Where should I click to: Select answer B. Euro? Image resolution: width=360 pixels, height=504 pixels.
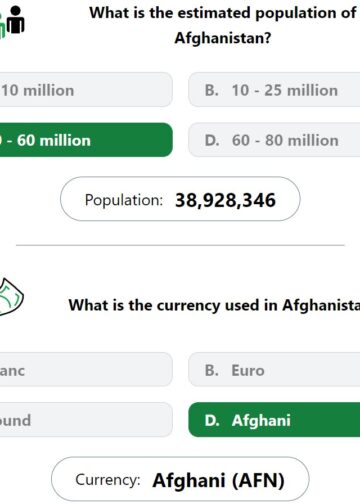[274, 370]
